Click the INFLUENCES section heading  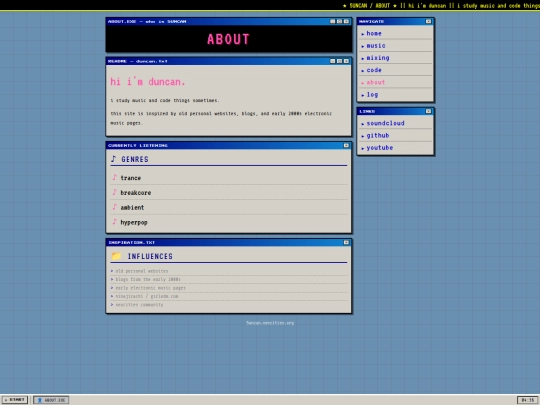tap(150, 256)
